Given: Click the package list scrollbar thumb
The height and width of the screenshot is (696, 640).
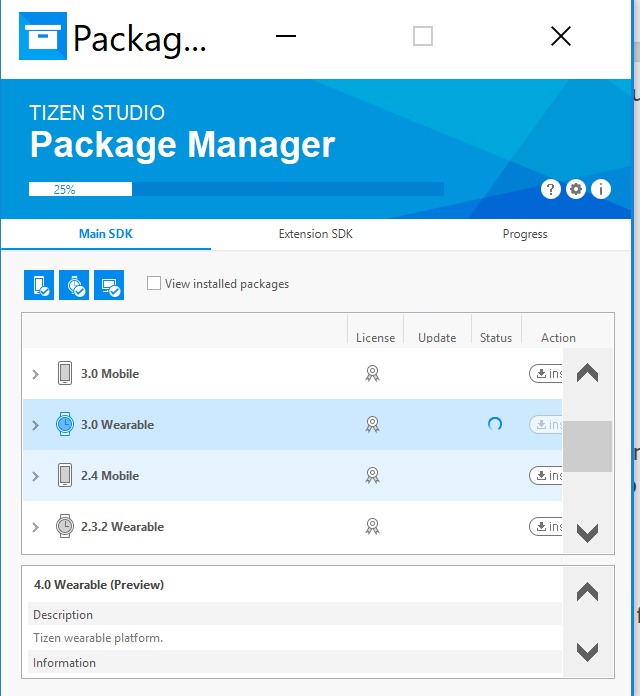Looking at the screenshot, I should coord(588,446).
